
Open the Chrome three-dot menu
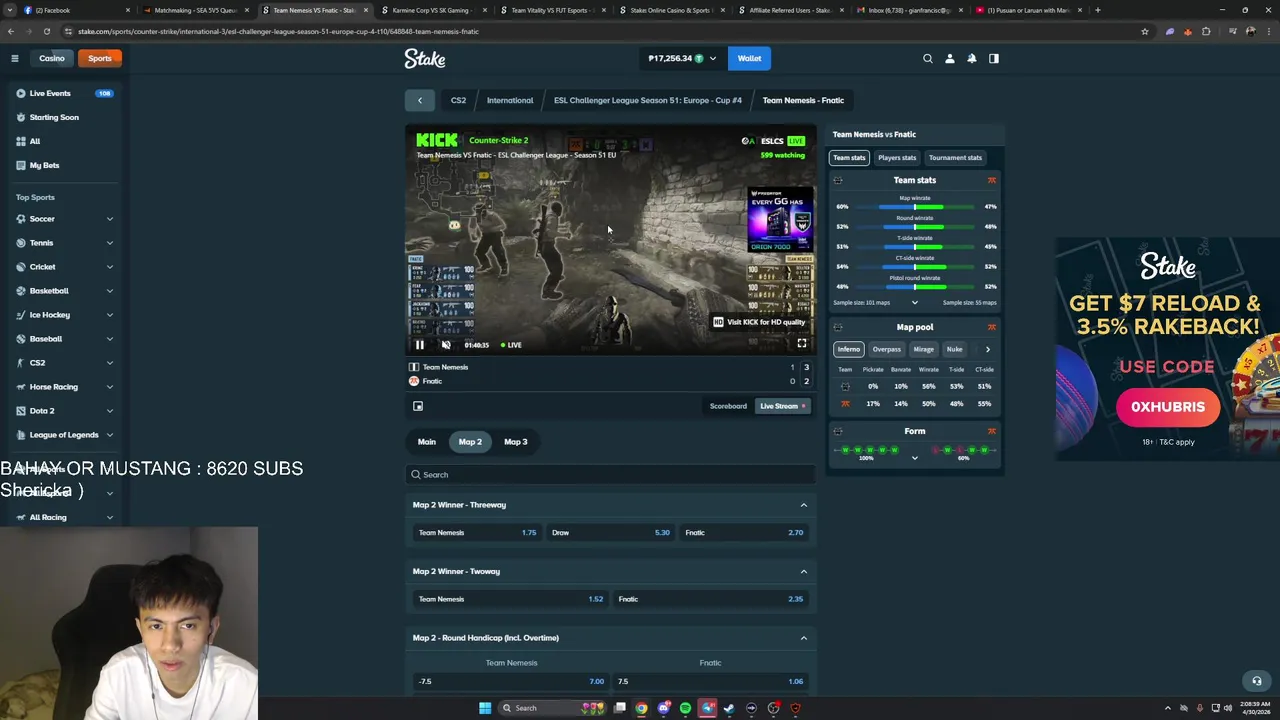[1268, 31]
